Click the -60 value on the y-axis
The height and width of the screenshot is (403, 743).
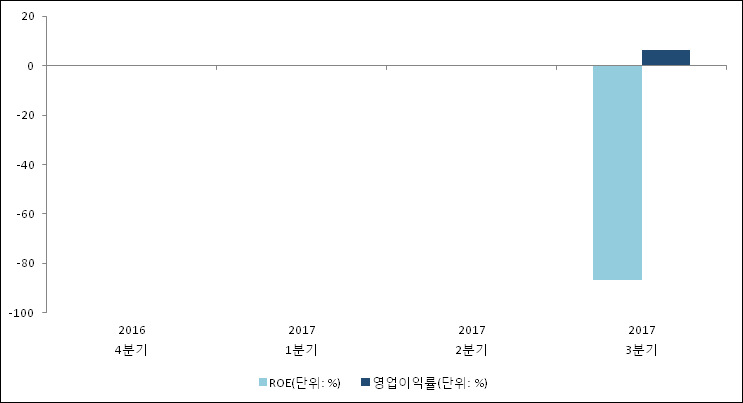pos(25,214)
